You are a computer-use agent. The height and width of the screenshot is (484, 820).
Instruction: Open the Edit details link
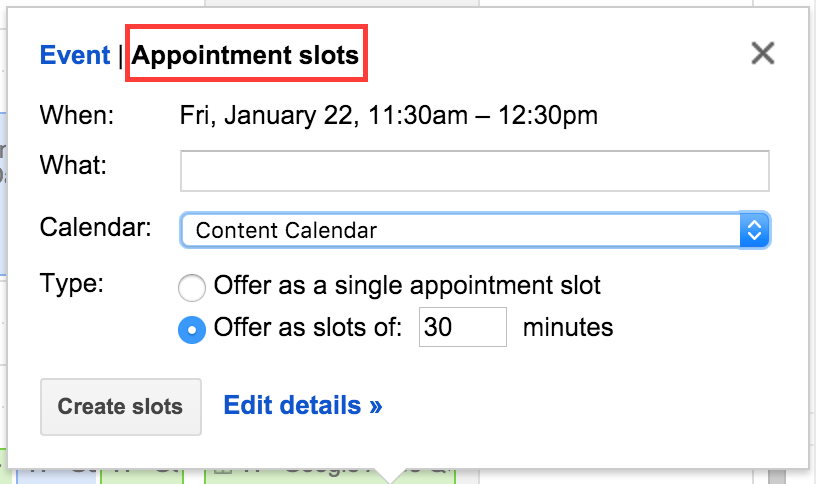[x=303, y=406]
